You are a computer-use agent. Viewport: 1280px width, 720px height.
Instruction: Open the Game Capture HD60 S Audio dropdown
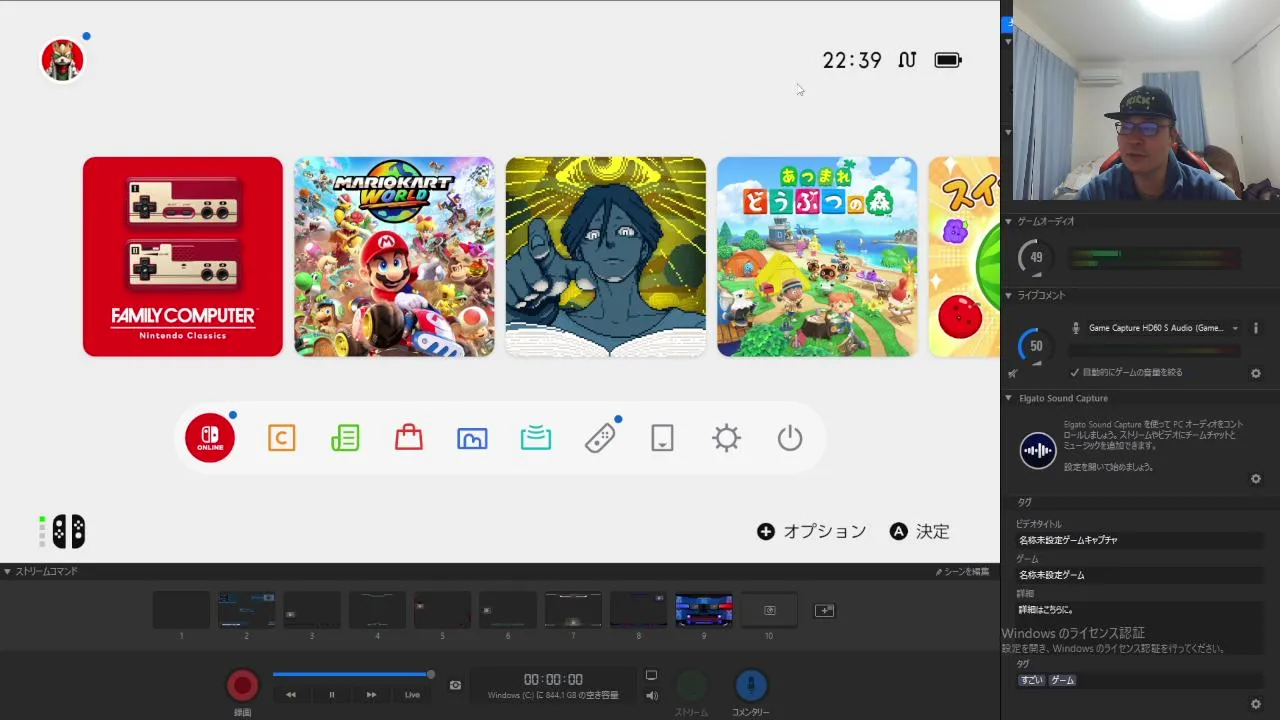click(x=1163, y=328)
